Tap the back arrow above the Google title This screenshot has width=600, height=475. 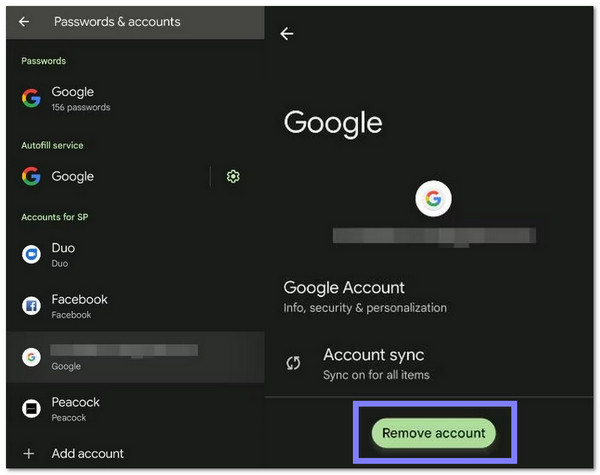coord(287,34)
